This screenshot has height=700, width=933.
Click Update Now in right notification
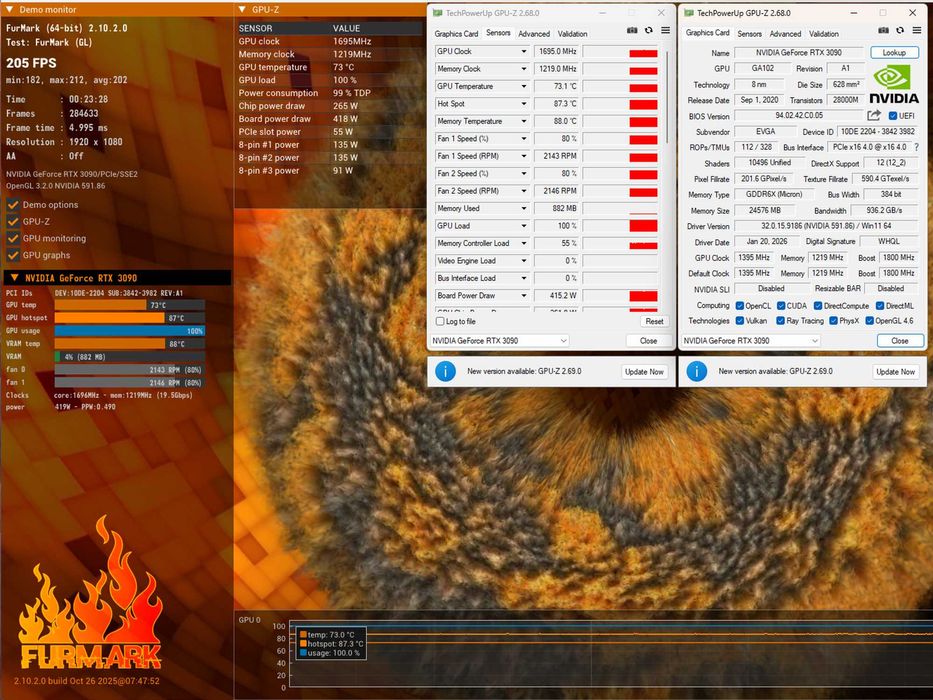point(896,371)
